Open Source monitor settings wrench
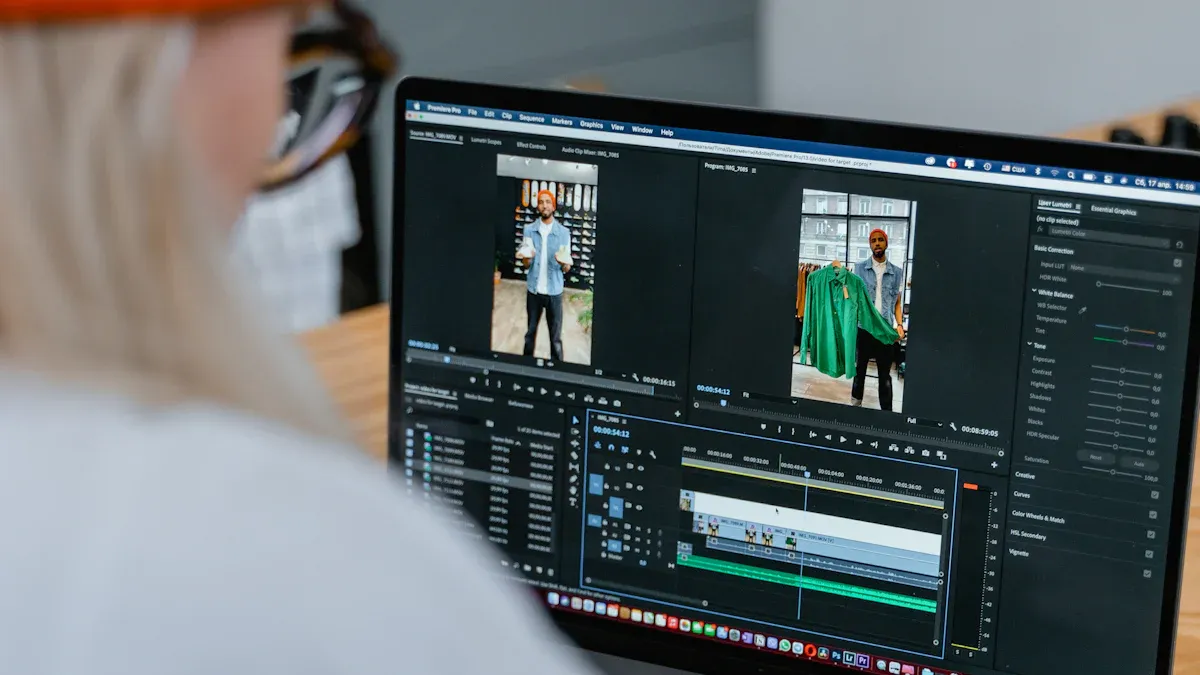 click(x=635, y=377)
